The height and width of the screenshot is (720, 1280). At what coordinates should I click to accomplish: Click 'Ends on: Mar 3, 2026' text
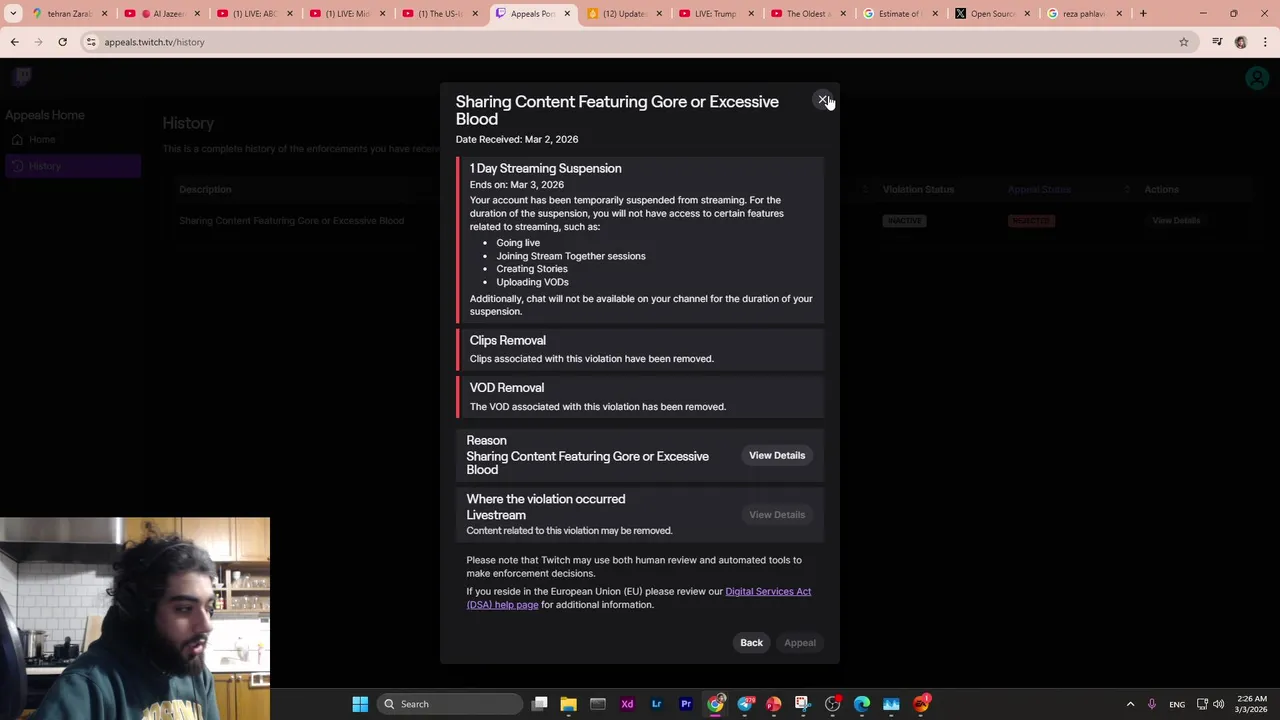tap(517, 184)
